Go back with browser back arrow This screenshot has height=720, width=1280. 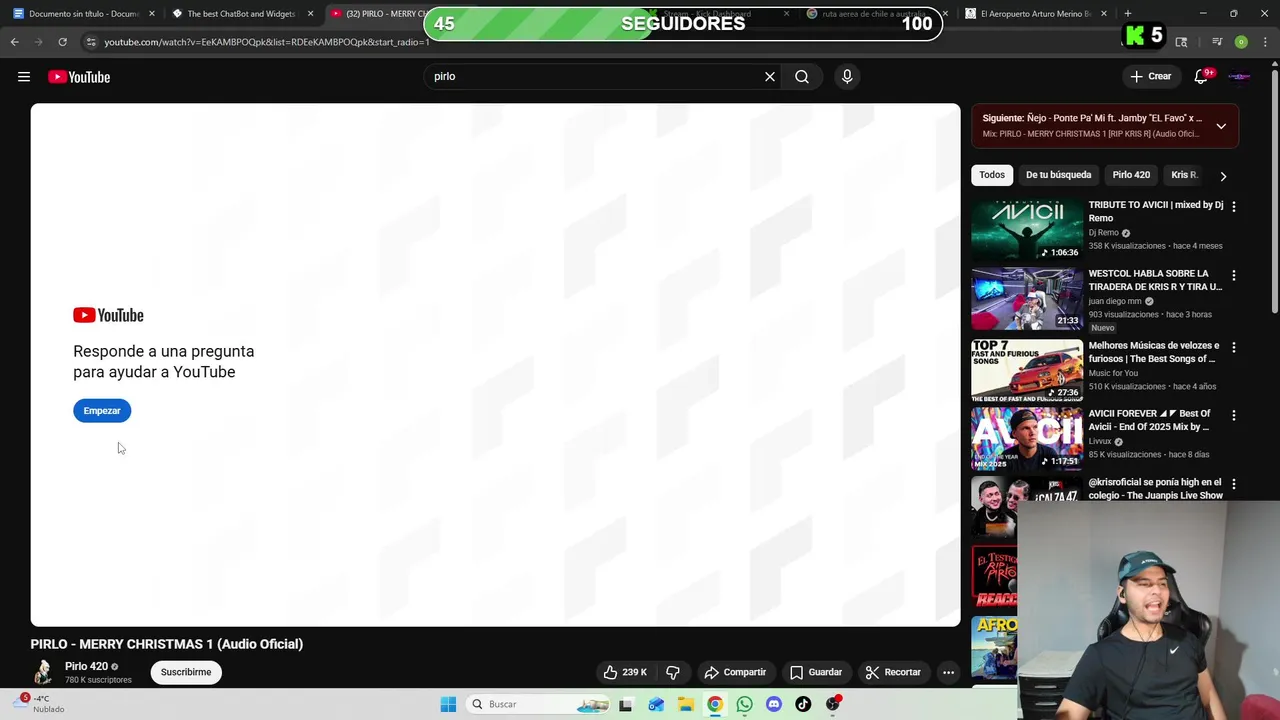click(14, 42)
